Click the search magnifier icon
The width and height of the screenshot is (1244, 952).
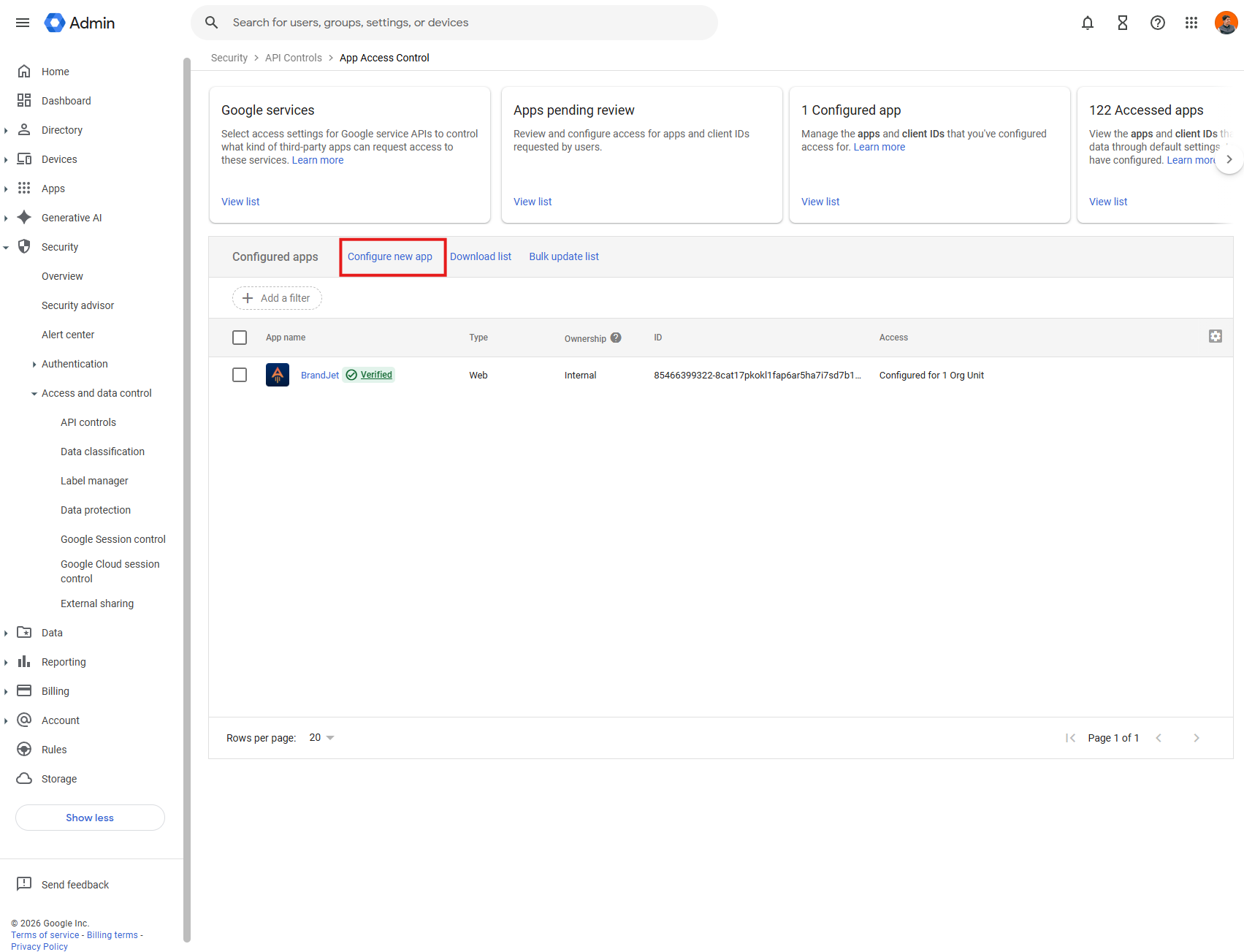pos(212,23)
